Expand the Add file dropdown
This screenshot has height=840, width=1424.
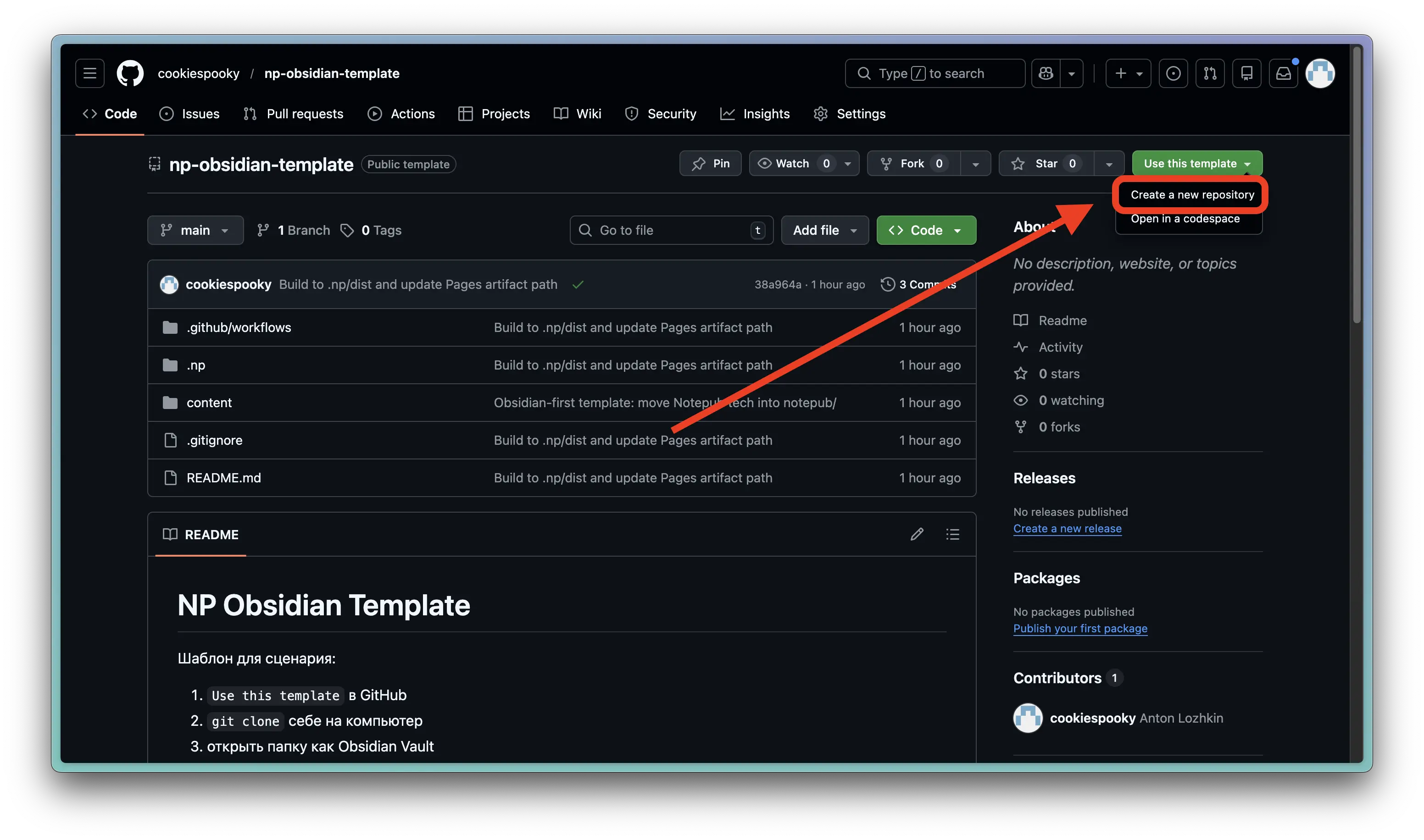825,230
